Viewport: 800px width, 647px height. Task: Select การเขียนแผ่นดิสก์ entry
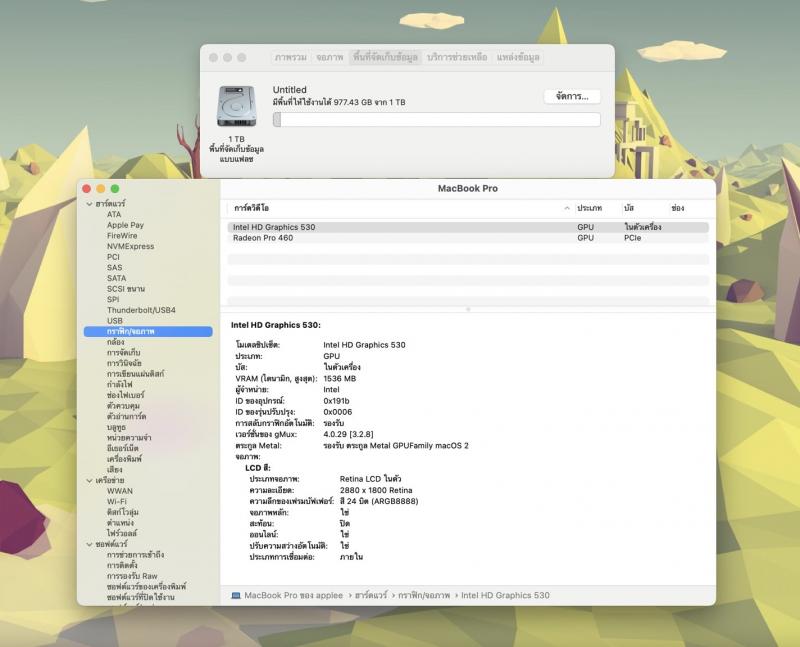(x=136, y=374)
